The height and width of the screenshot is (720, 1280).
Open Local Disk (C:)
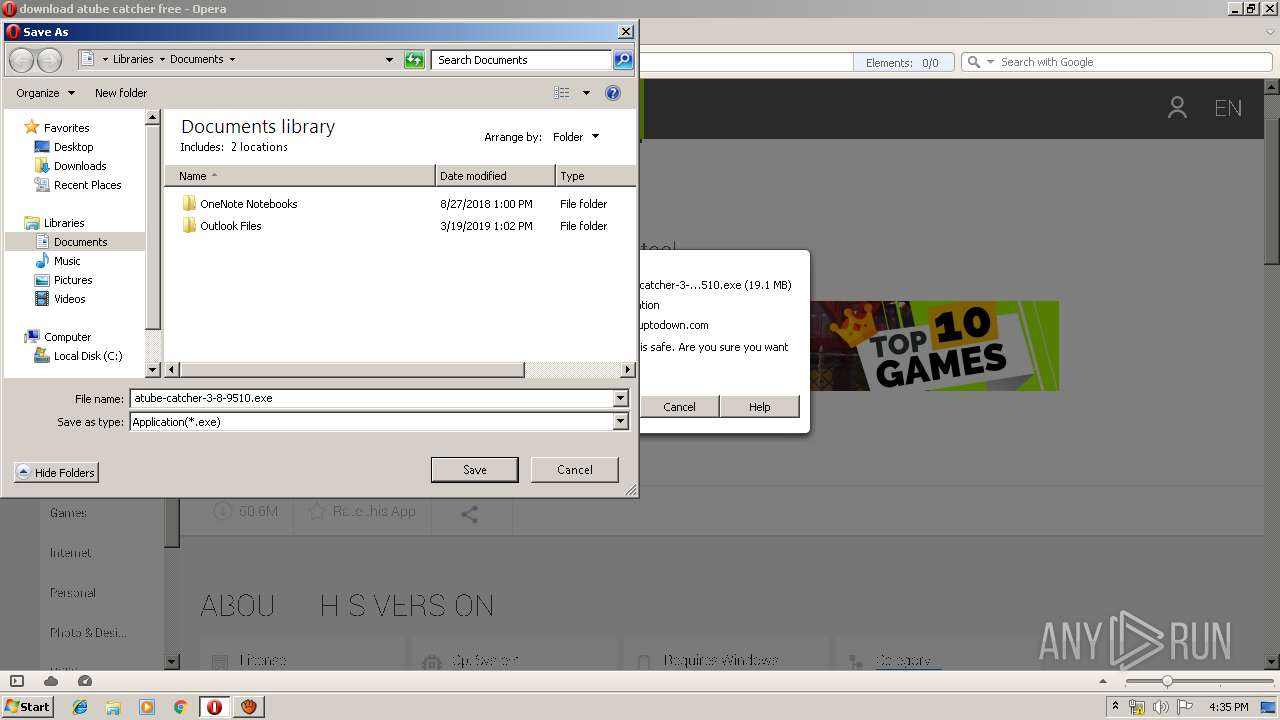tap(88, 356)
